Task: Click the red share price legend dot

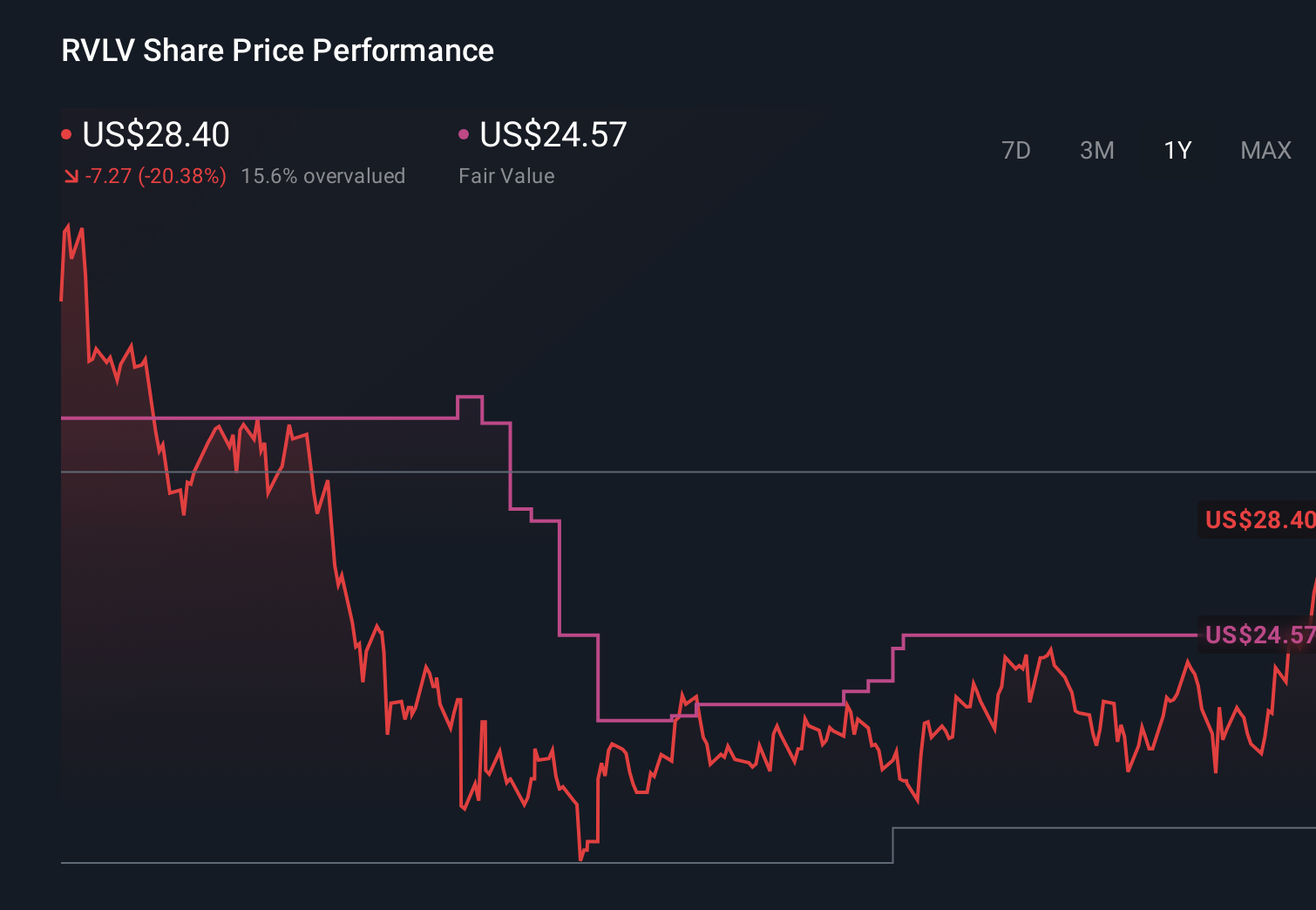Action: tap(67, 133)
